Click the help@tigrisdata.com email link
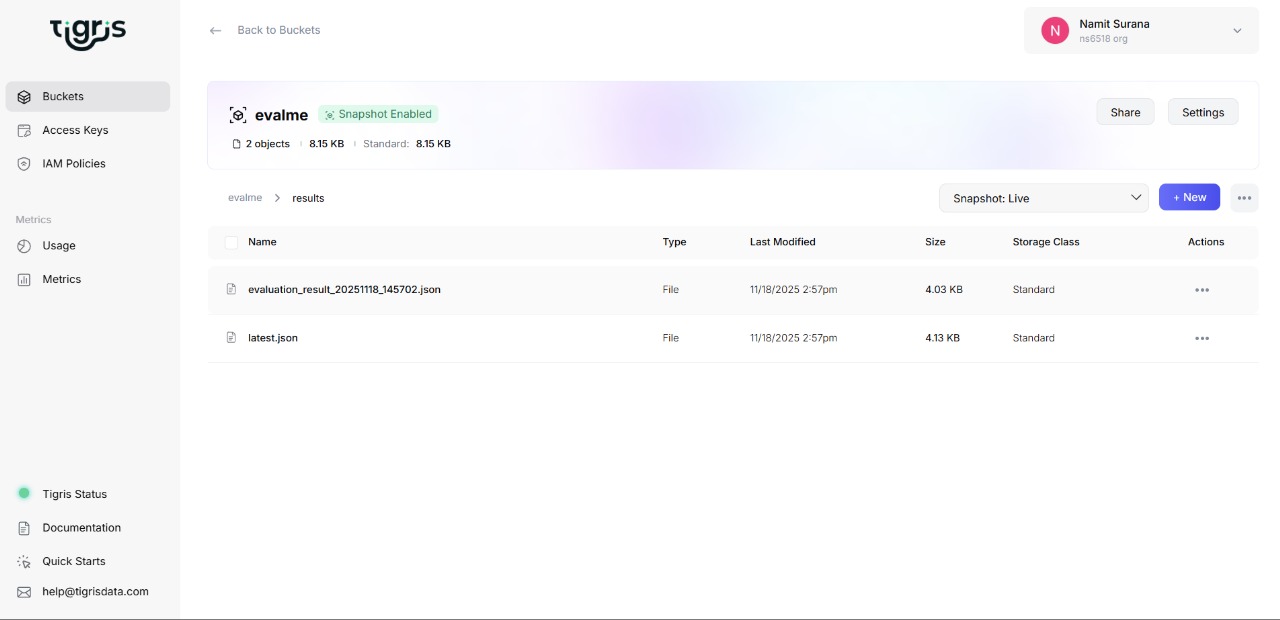The image size is (1280, 620). 95,592
